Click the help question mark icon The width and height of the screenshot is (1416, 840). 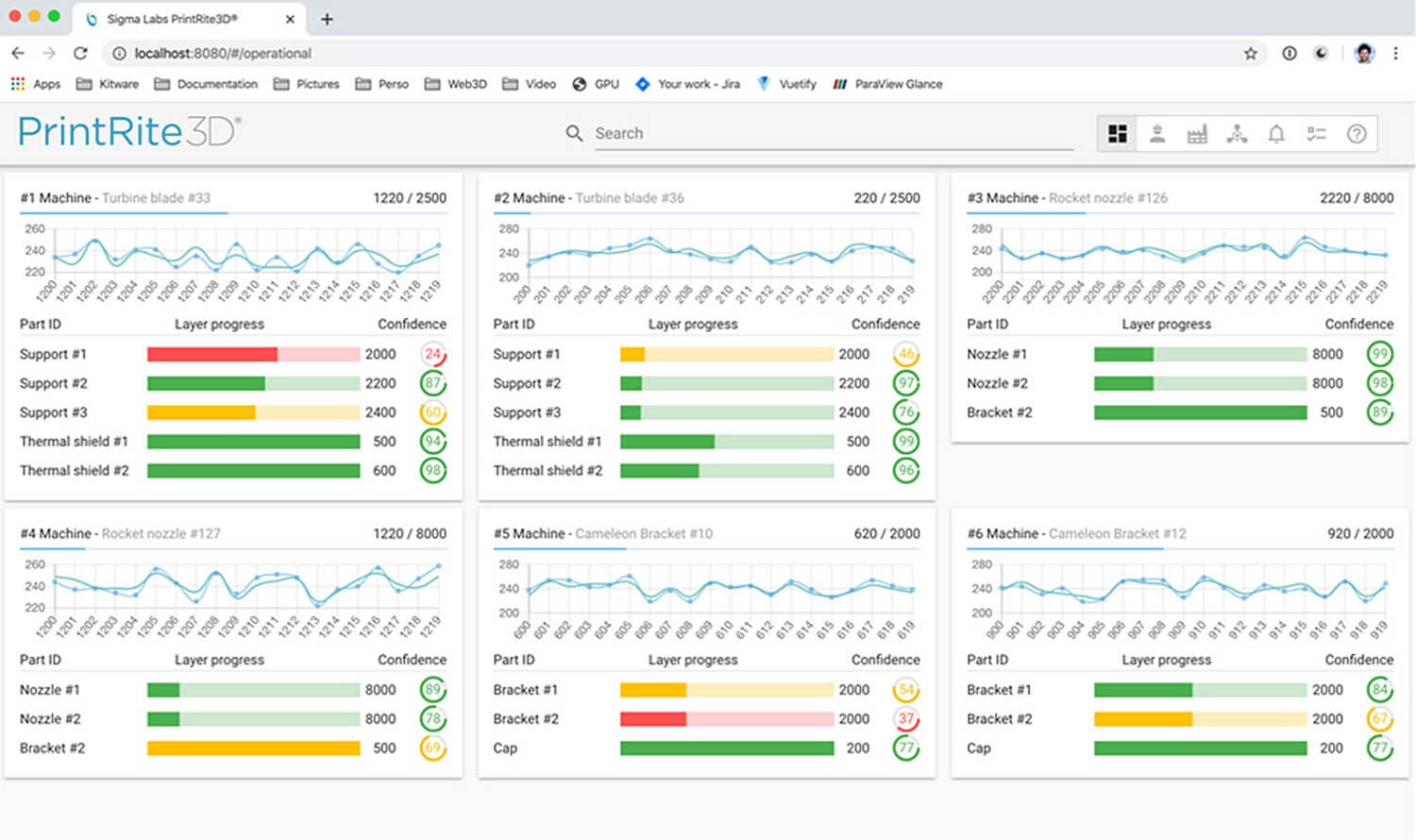coord(1357,134)
